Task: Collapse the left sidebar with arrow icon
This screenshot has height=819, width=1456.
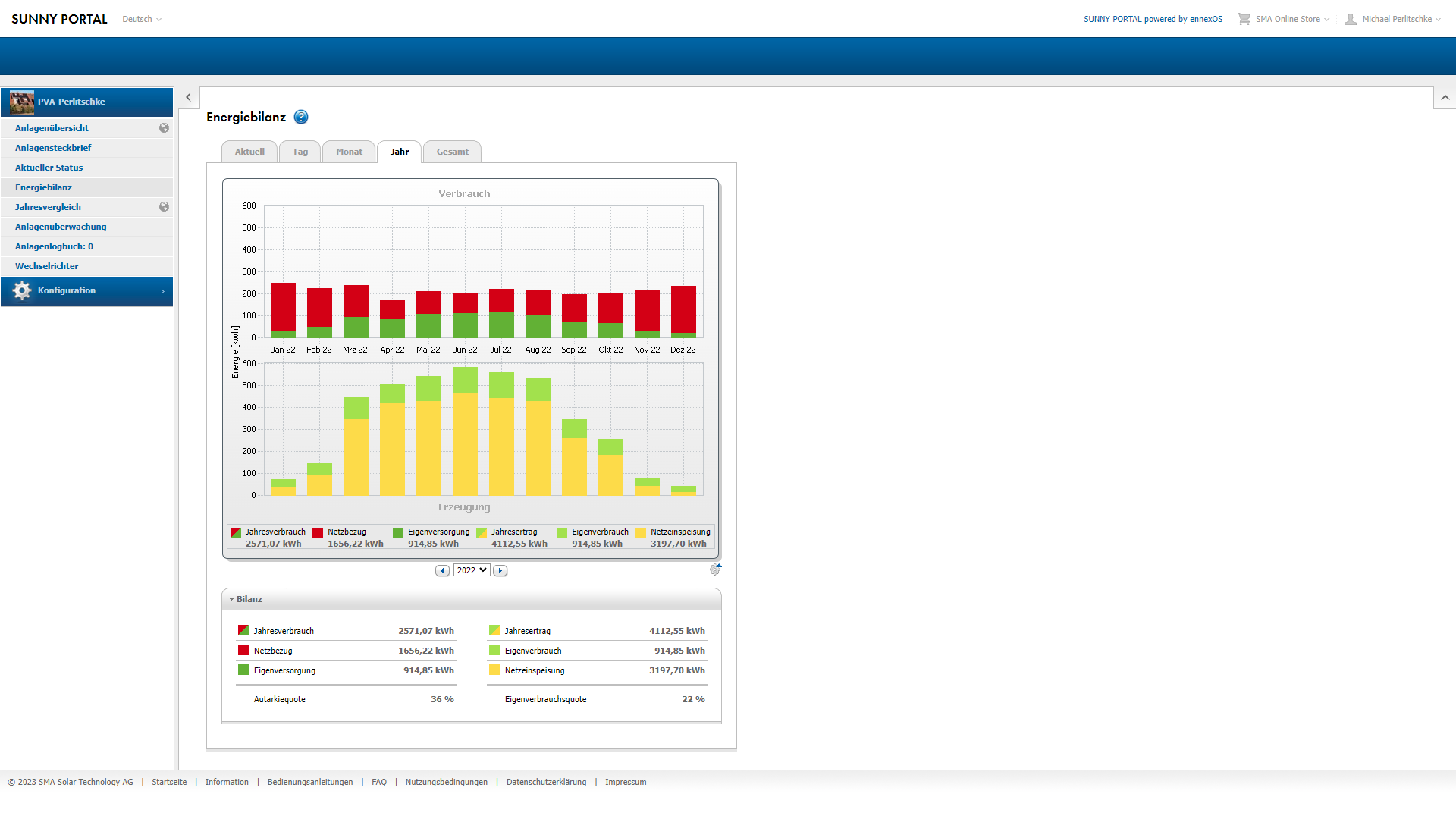Action: (189, 97)
